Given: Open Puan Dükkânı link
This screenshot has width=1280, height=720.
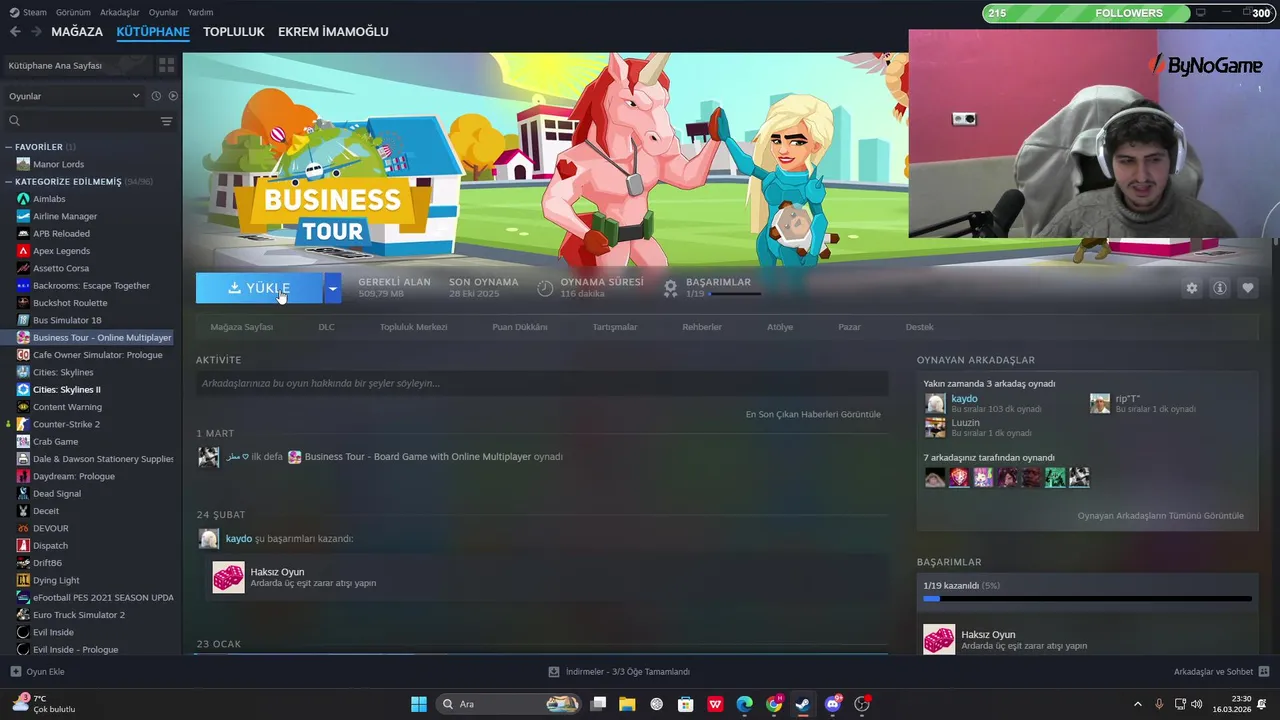Looking at the screenshot, I should (520, 327).
